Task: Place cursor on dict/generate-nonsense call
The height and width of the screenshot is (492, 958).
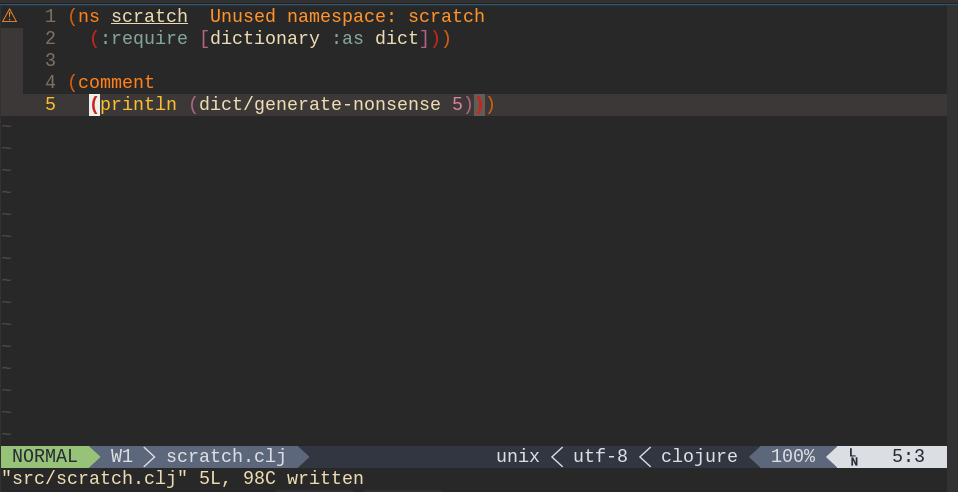Action: pos(320,105)
